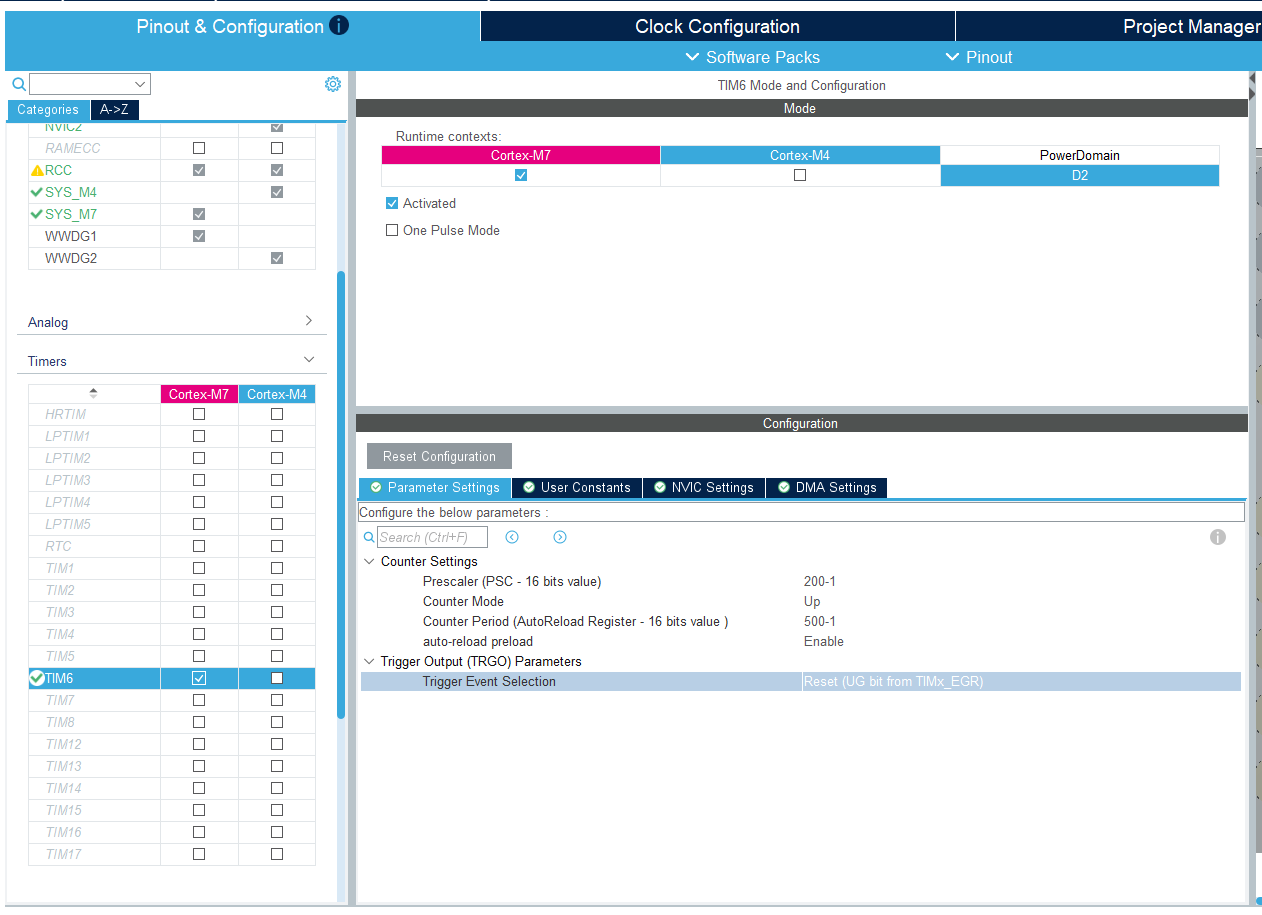1262x915 pixels.
Task: Expand the Analog category
Action: (308, 321)
